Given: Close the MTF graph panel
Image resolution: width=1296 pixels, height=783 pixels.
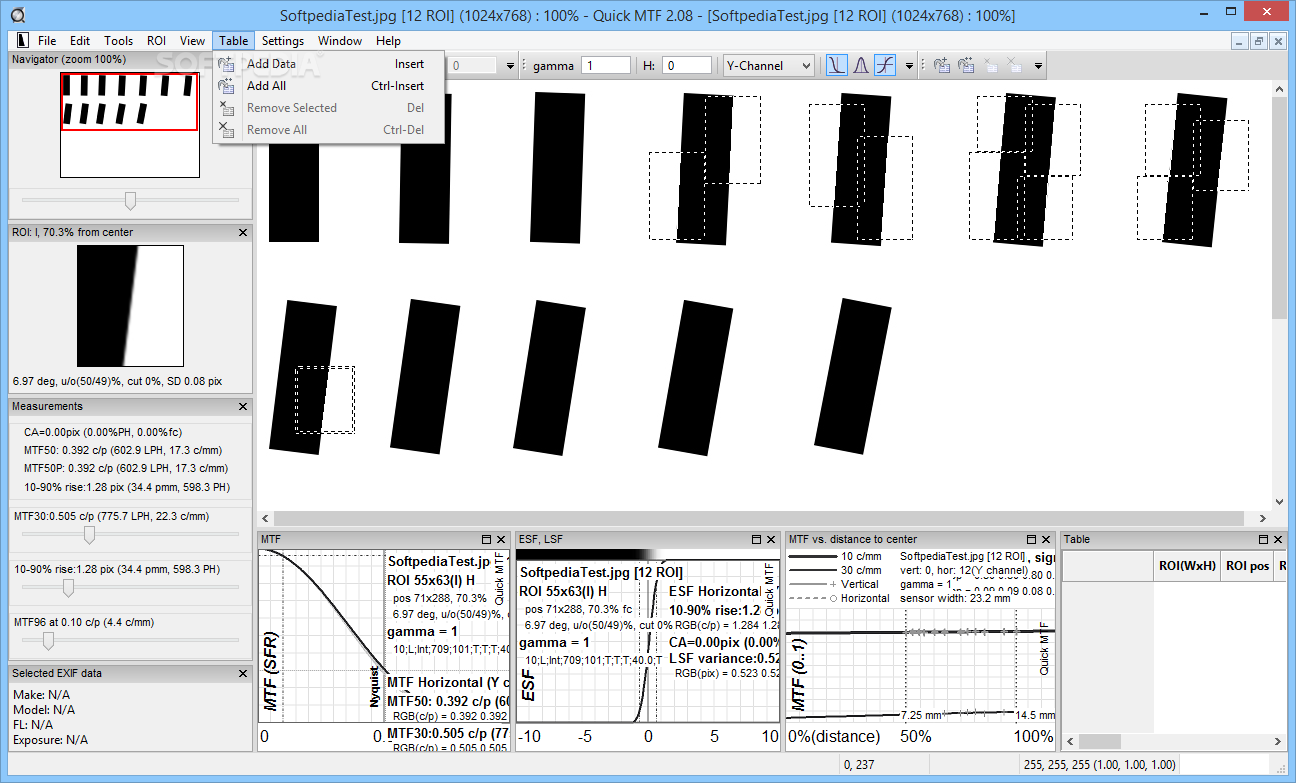Looking at the screenshot, I should click(x=501, y=539).
